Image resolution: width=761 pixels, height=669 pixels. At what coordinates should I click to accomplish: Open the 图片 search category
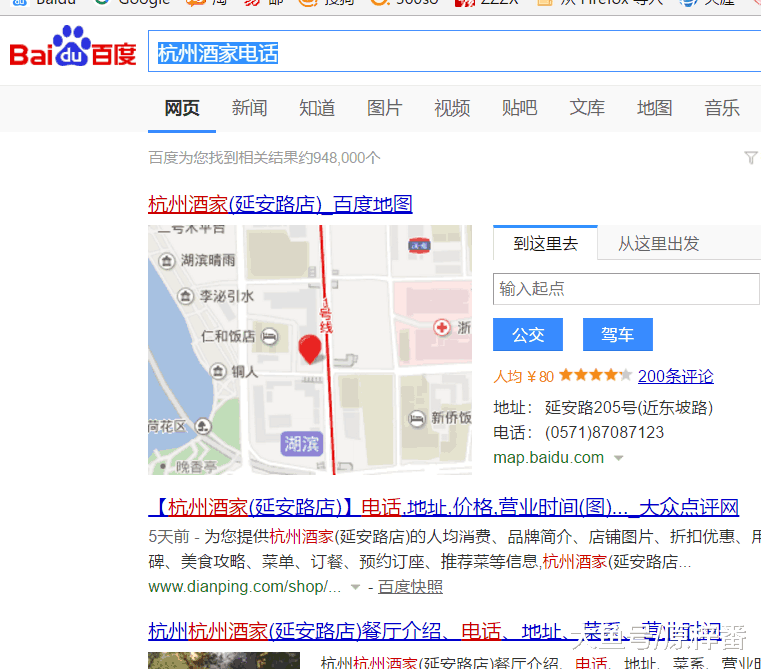point(384,108)
